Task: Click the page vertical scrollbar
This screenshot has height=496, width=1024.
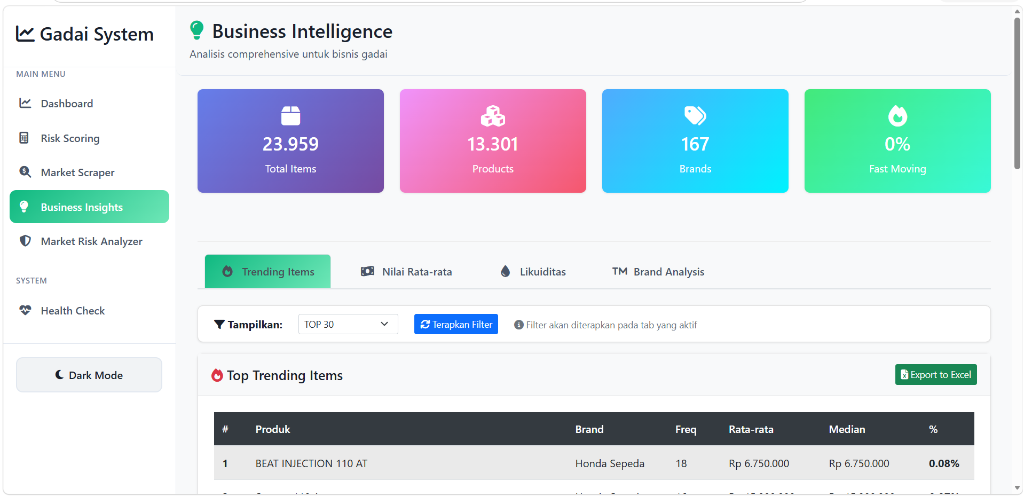Action: [1017, 95]
